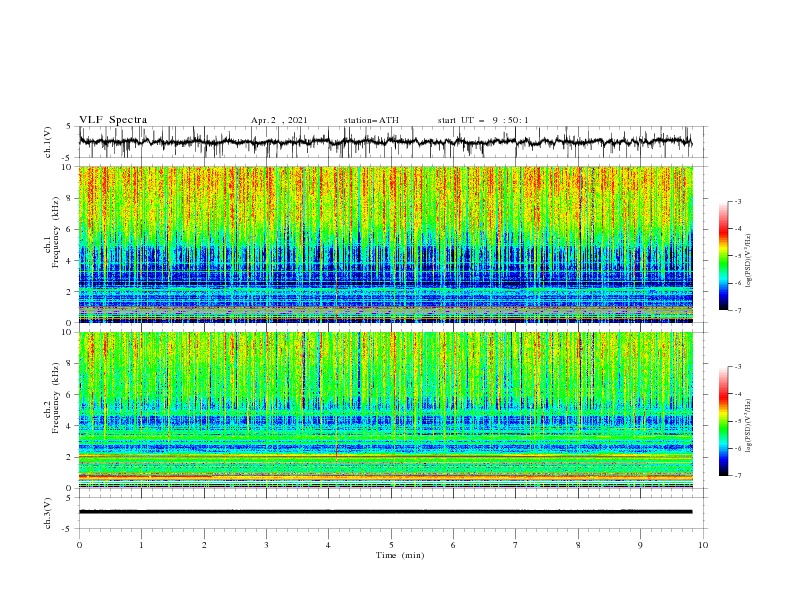
Task: Click the "8" kHz tick of ch.1 spectrogram
Action: pyautogui.click(x=70, y=198)
